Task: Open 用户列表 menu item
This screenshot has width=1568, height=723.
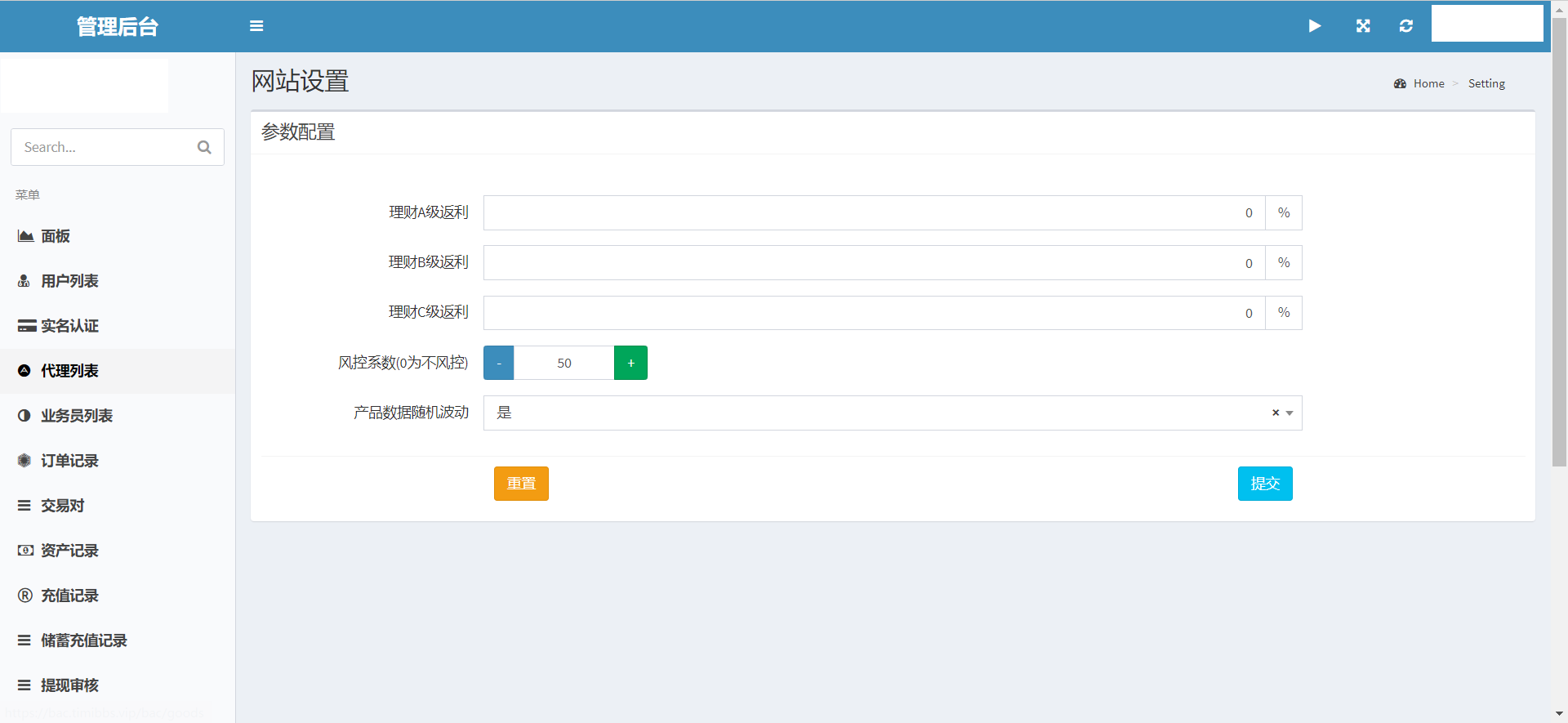Action: coord(118,281)
